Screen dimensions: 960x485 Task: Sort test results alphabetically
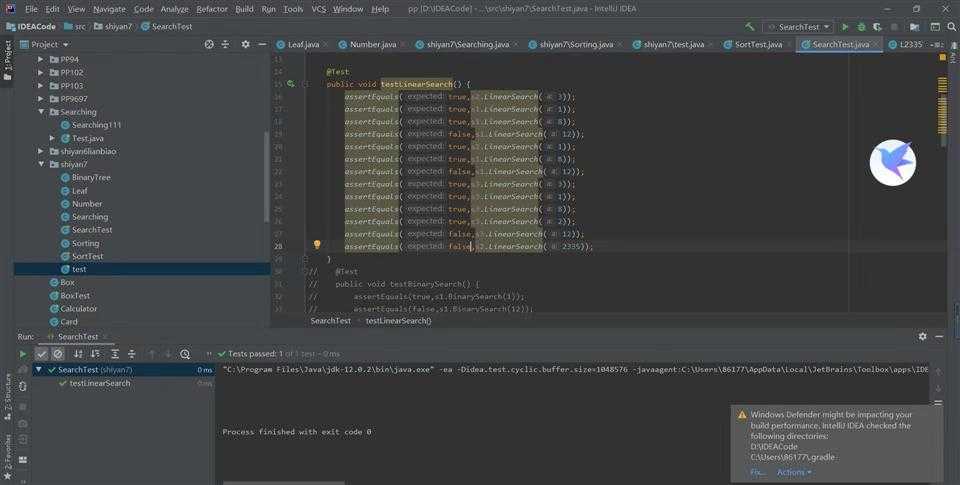click(78, 354)
